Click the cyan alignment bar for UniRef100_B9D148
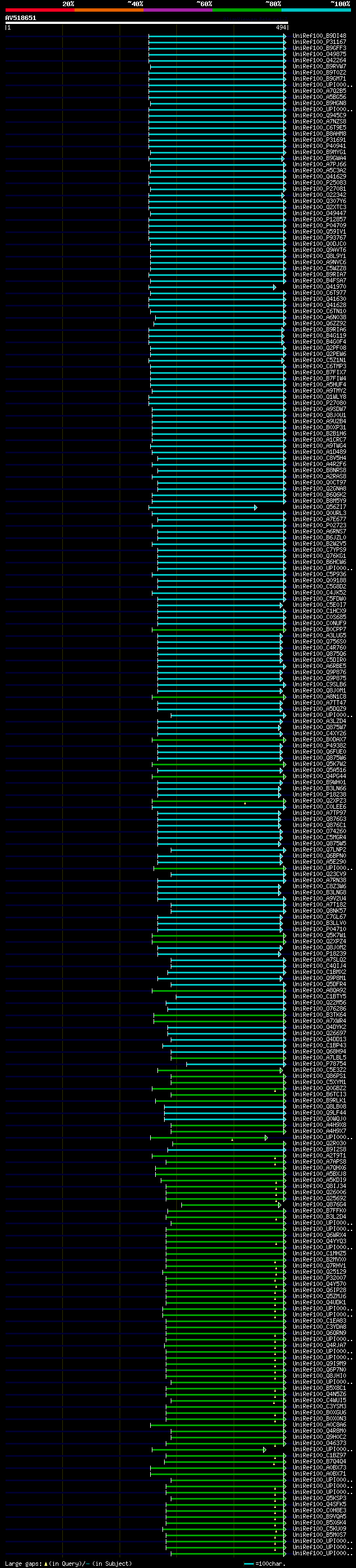The width and height of the screenshot is (356, 1568). tap(217, 36)
